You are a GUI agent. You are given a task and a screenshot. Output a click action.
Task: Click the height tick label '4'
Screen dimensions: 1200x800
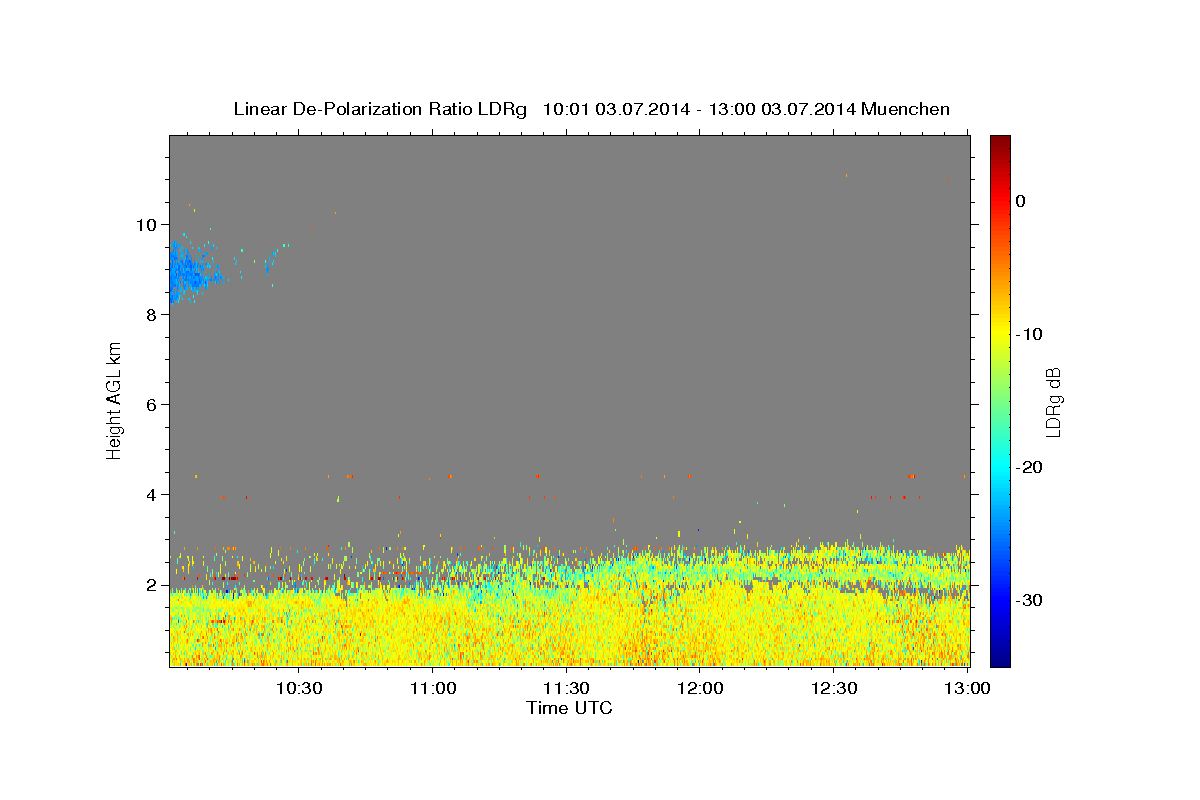tap(152, 494)
